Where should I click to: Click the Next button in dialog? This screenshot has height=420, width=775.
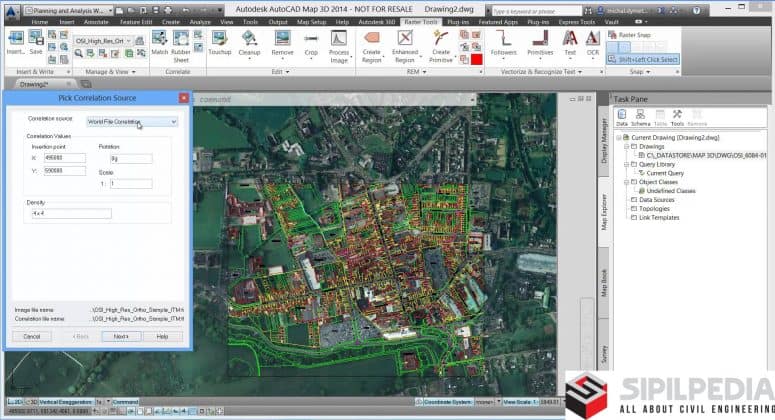click(x=120, y=337)
